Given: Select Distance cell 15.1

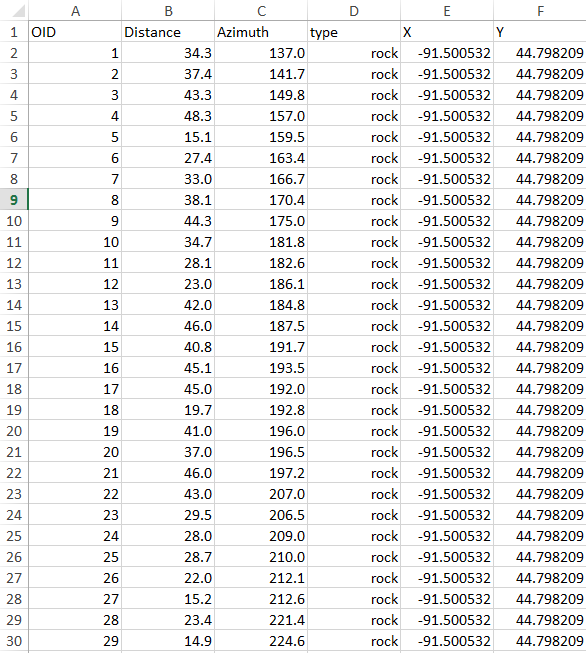Looking at the screenshot, I should click(168, 137).
